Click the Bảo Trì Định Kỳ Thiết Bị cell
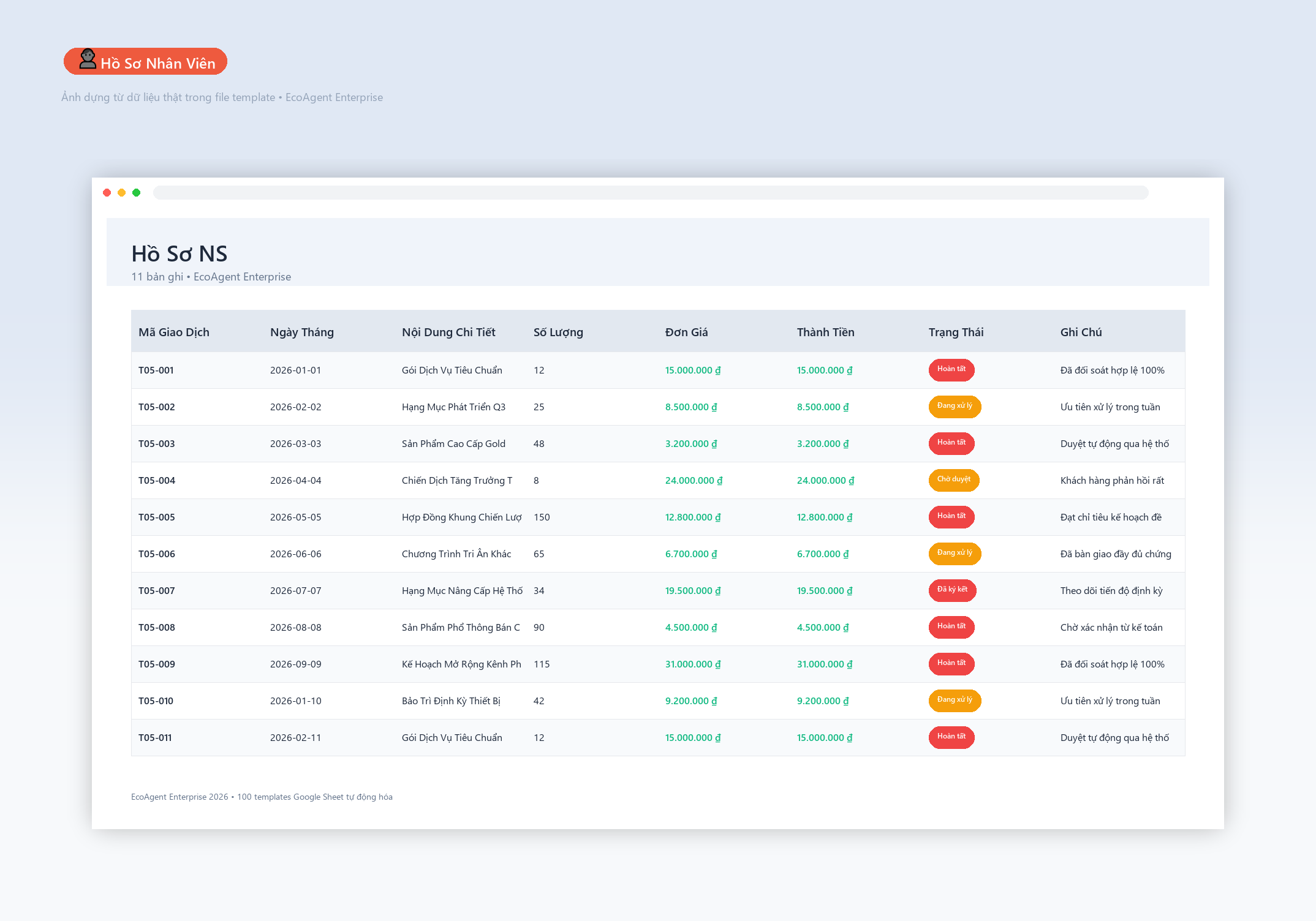Image resolution: width=1316 pixels, height=921 pixels. (x=451, y=701)
